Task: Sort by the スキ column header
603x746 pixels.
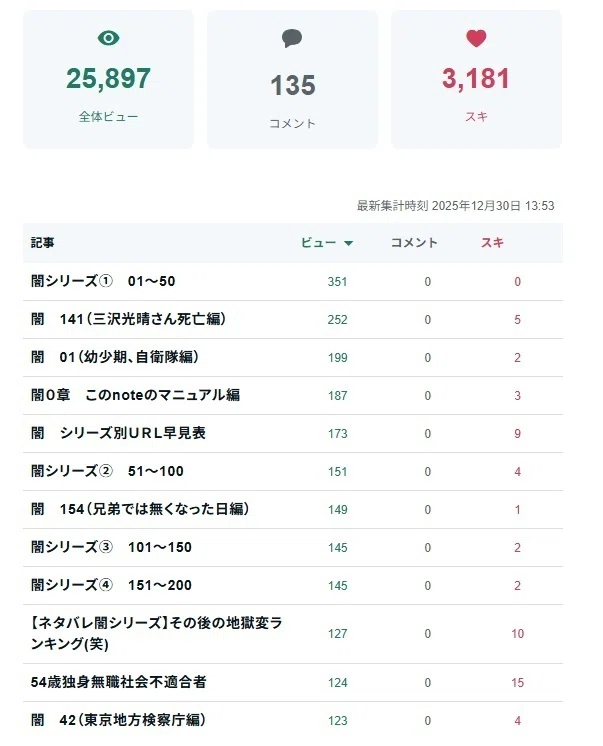Action: 492,243
